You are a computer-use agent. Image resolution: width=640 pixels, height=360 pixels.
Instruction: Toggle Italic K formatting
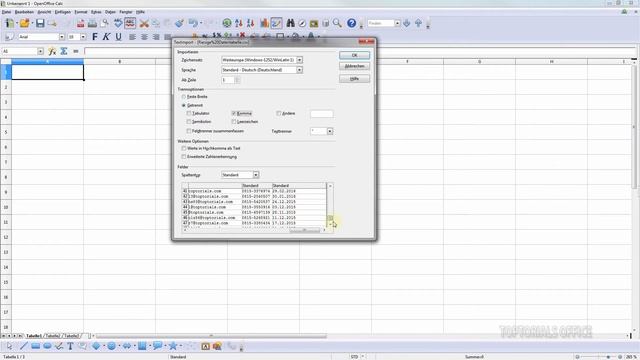[x=106, y=37]
